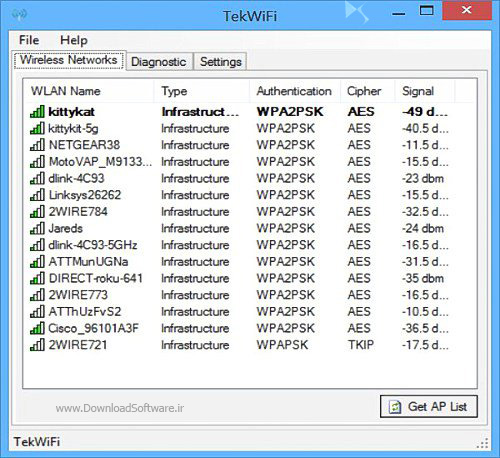
Task: Click the TKIP cipher cell
Action: [361, 345]
